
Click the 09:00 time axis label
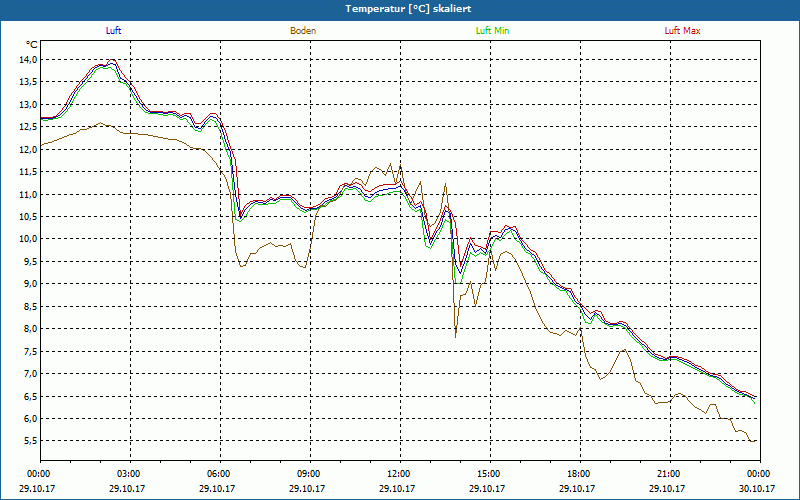click(310, 474)
